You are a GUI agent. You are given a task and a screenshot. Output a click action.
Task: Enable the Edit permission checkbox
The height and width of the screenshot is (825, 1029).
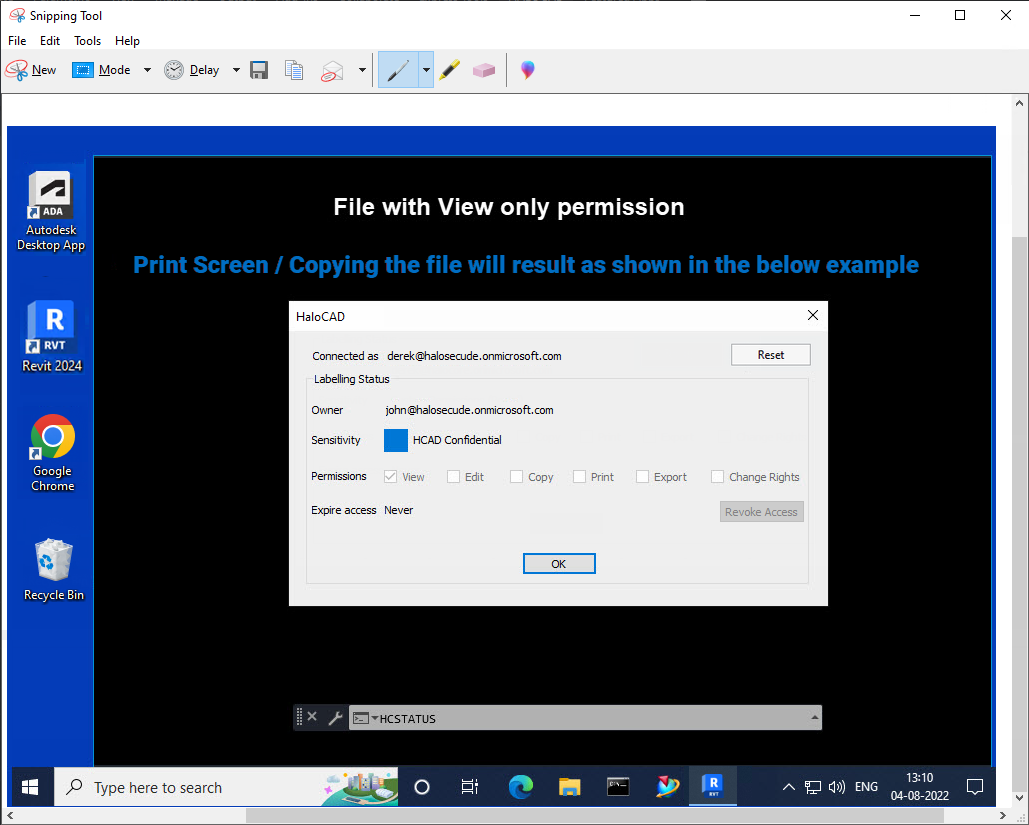click(454, 477)
